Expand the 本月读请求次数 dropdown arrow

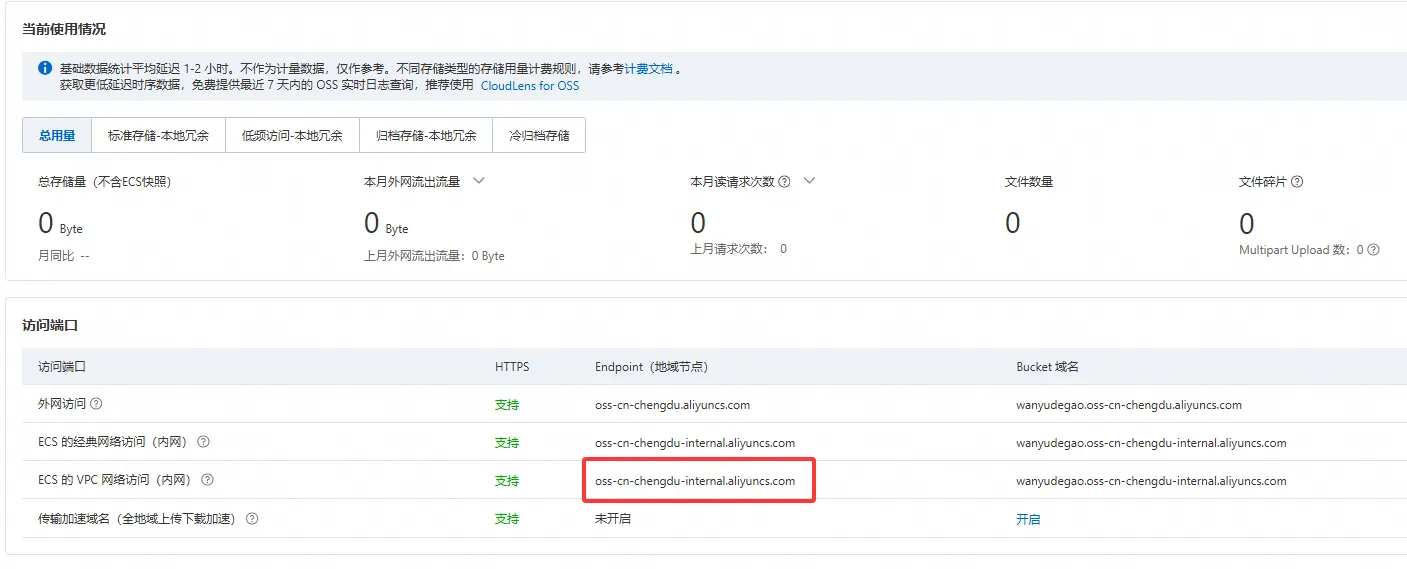click(809, 181)
